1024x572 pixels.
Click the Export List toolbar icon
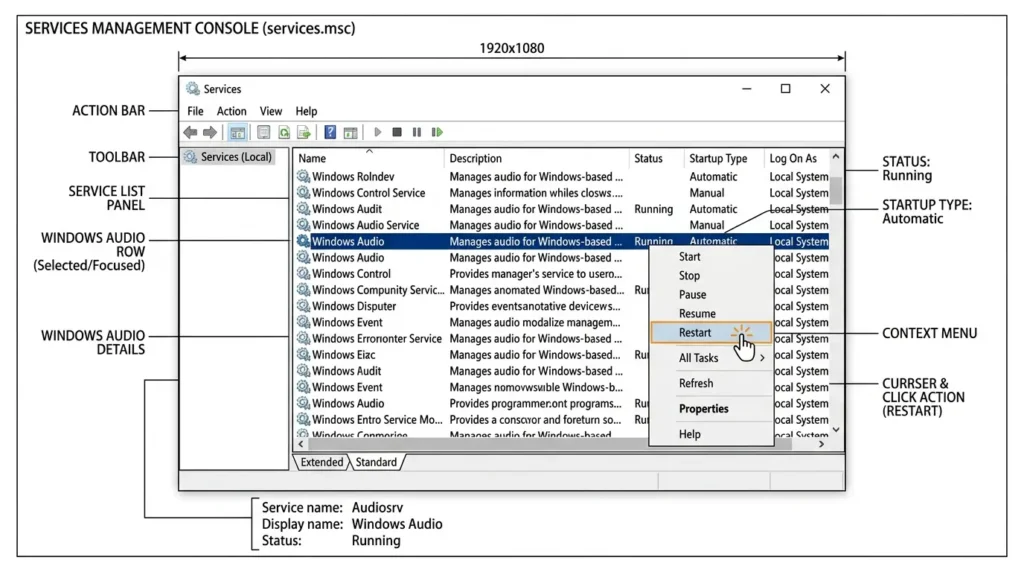pos(304,133)
